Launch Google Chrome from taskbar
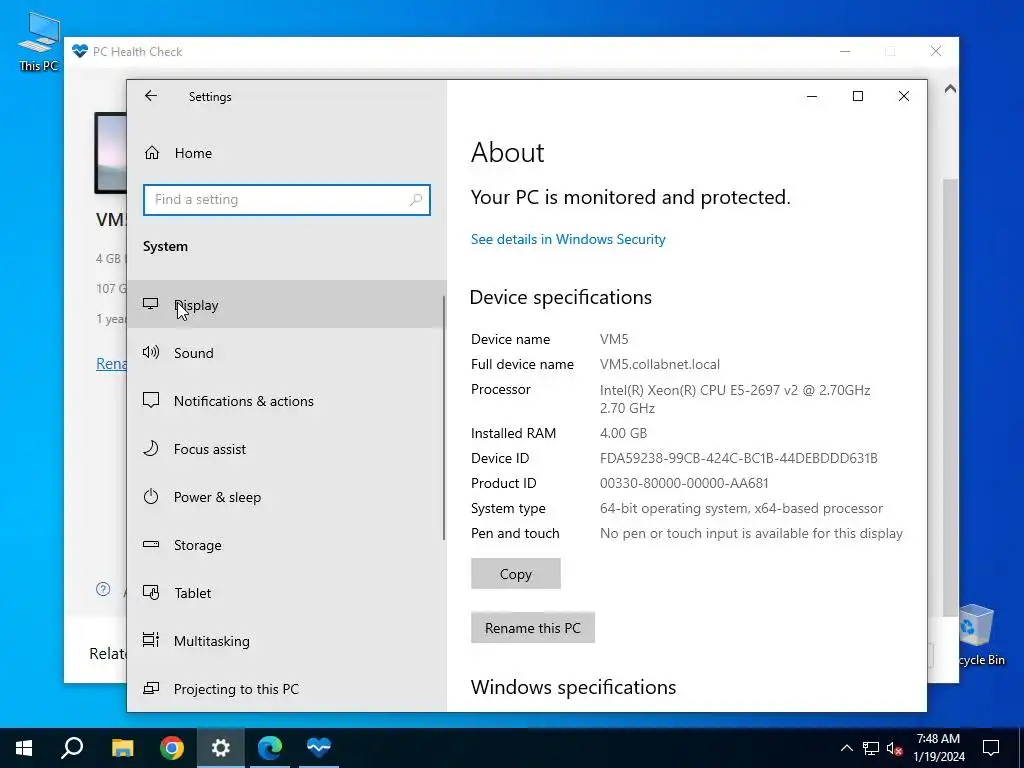The height and width of the screenshot is (768, 1024). coord(172,748)
